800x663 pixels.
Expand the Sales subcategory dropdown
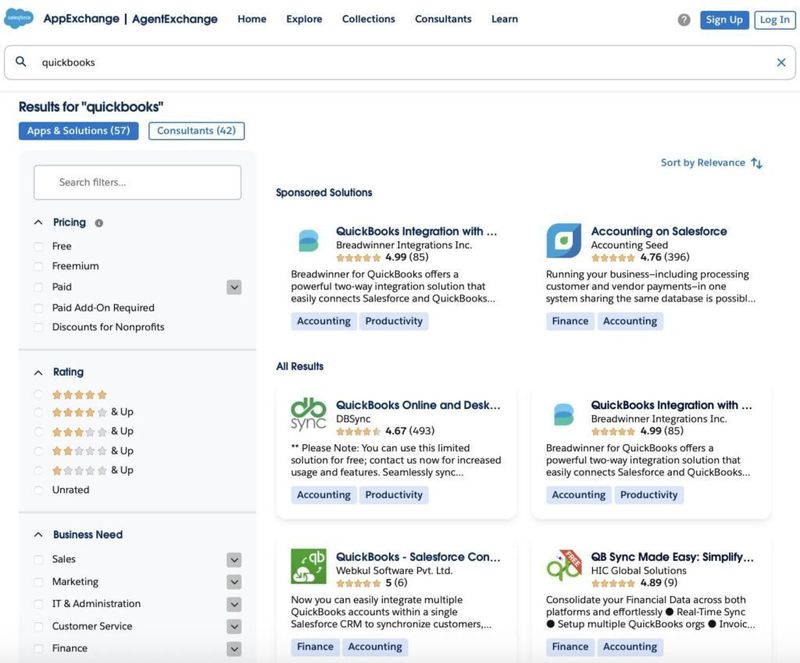pyautogui.click(x=234, y=560)
